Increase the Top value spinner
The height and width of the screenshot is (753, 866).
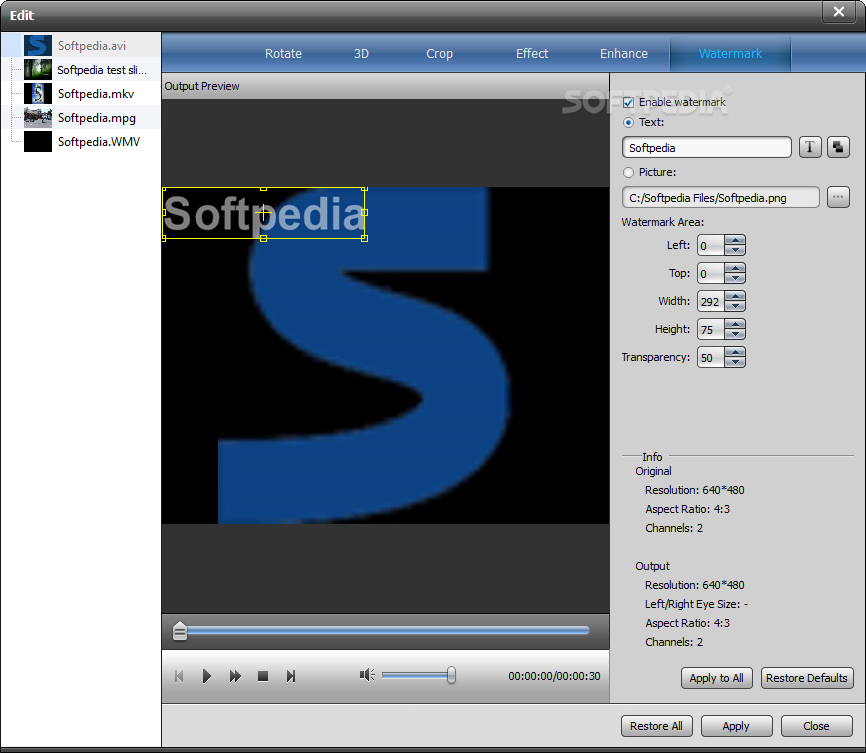735,268
